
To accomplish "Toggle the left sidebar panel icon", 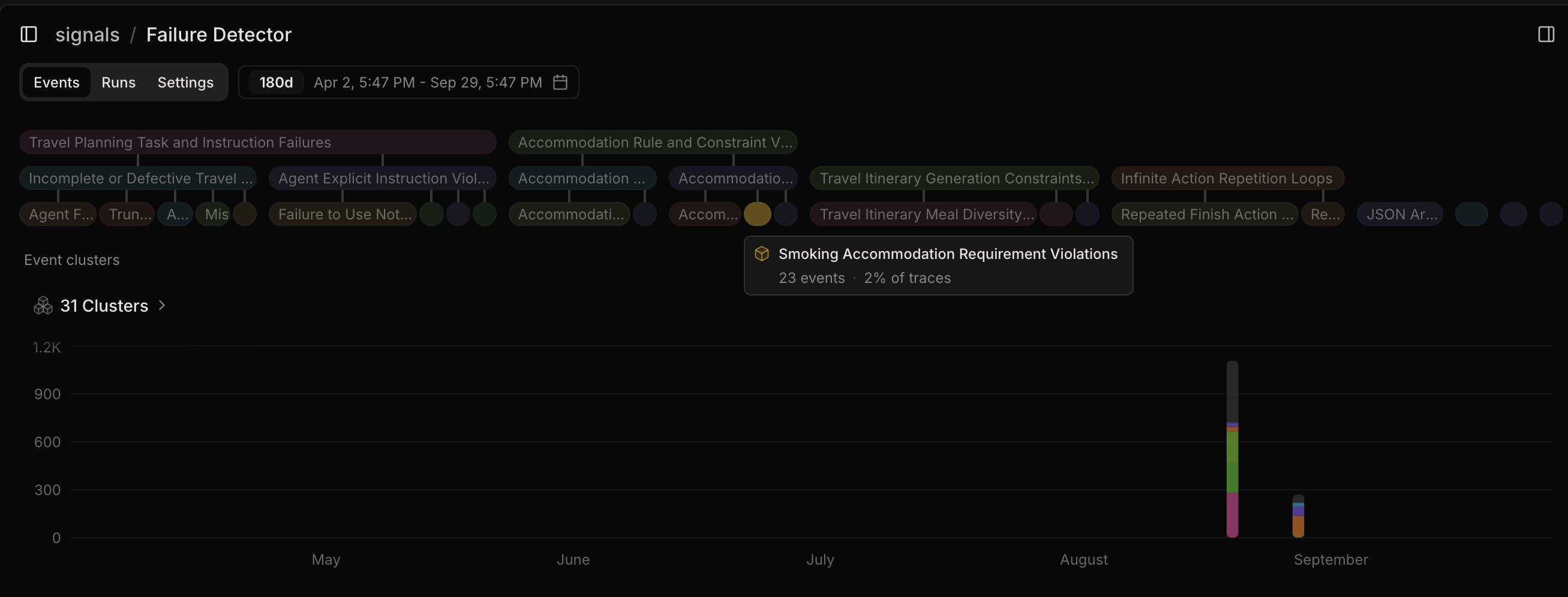I will click(29, 35).
